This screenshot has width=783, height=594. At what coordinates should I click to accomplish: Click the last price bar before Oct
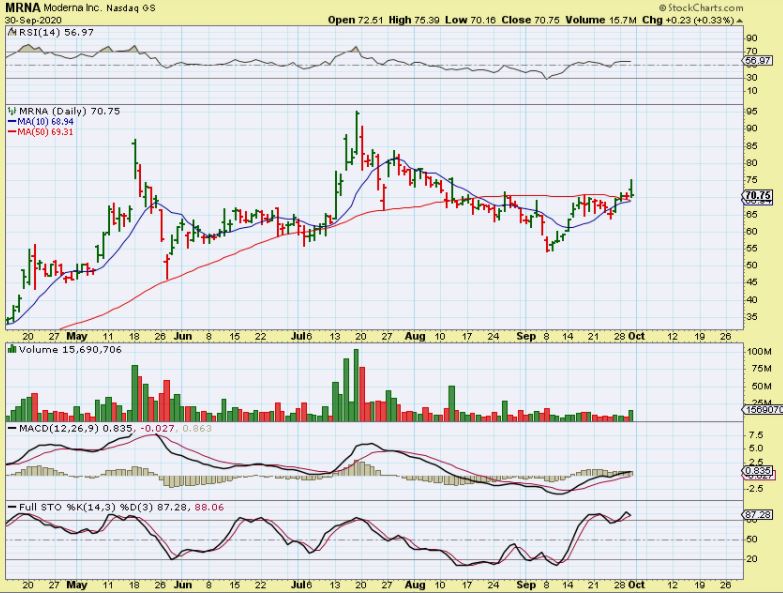pos(632,188)
